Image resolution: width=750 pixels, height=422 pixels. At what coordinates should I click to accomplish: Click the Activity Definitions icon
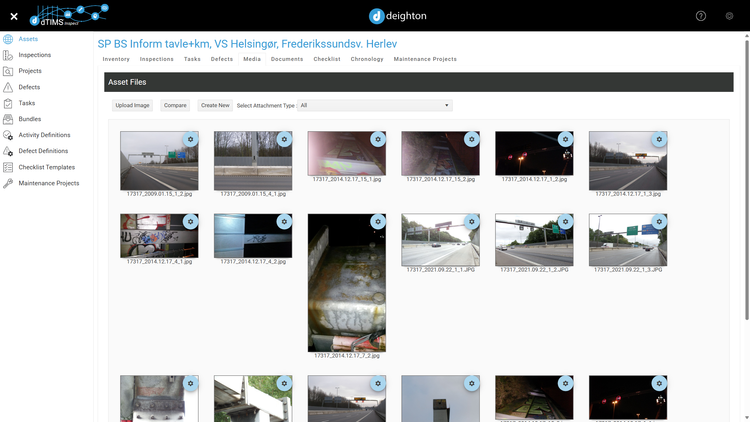(x=8, y=135)
